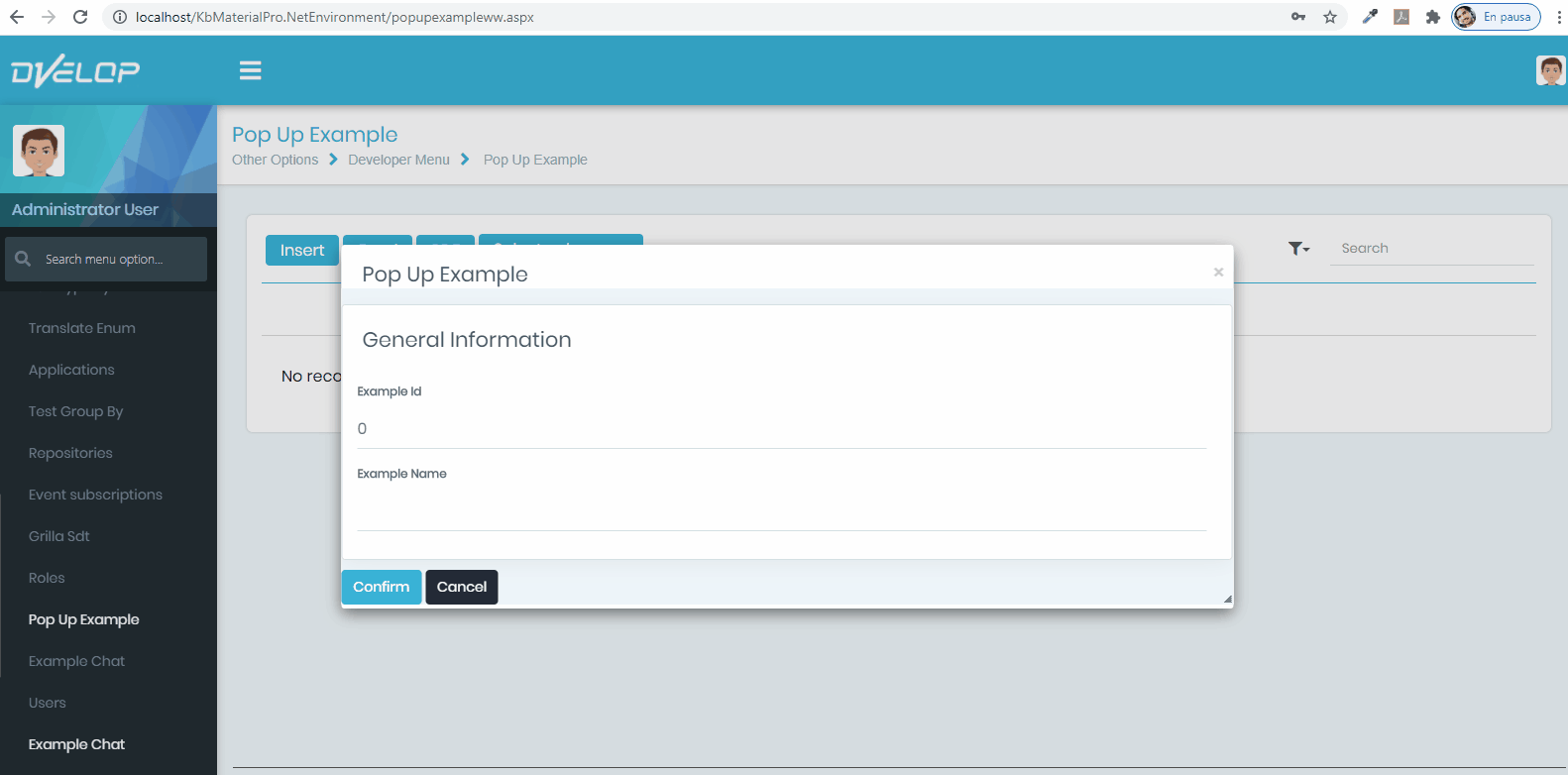1568x775 pixels.
Task: Open Grilla Sdt menu item
Action: [x=59, y=536]
